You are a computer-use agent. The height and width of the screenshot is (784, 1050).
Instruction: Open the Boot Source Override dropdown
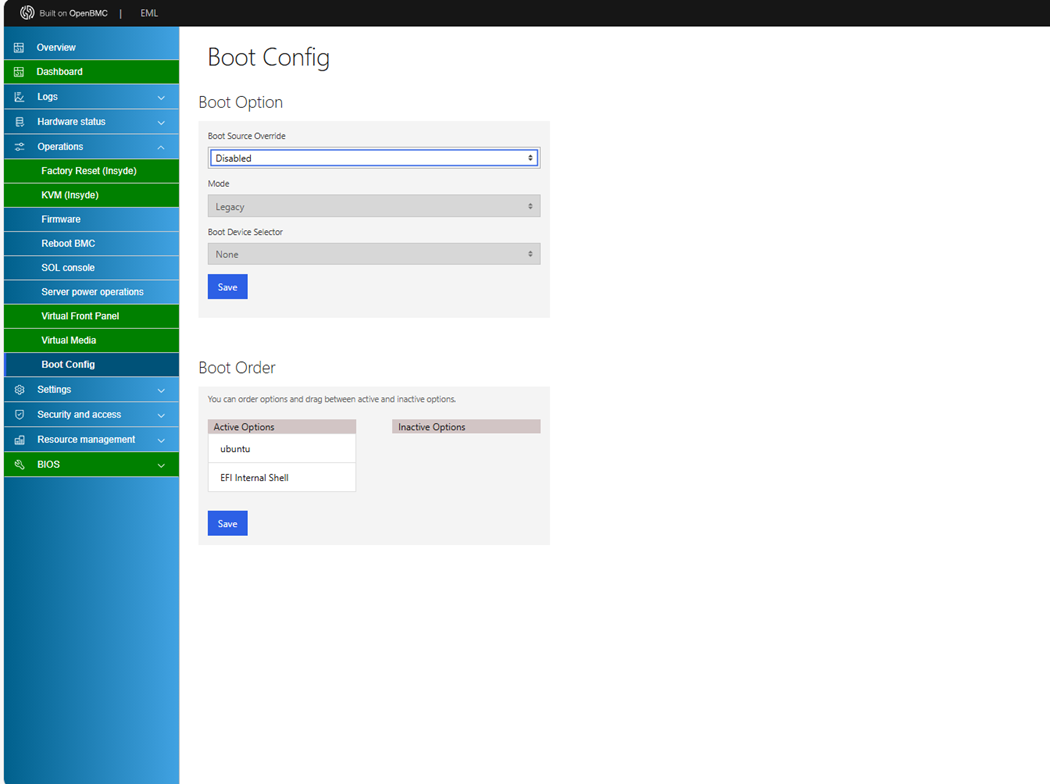coord(374,158)
